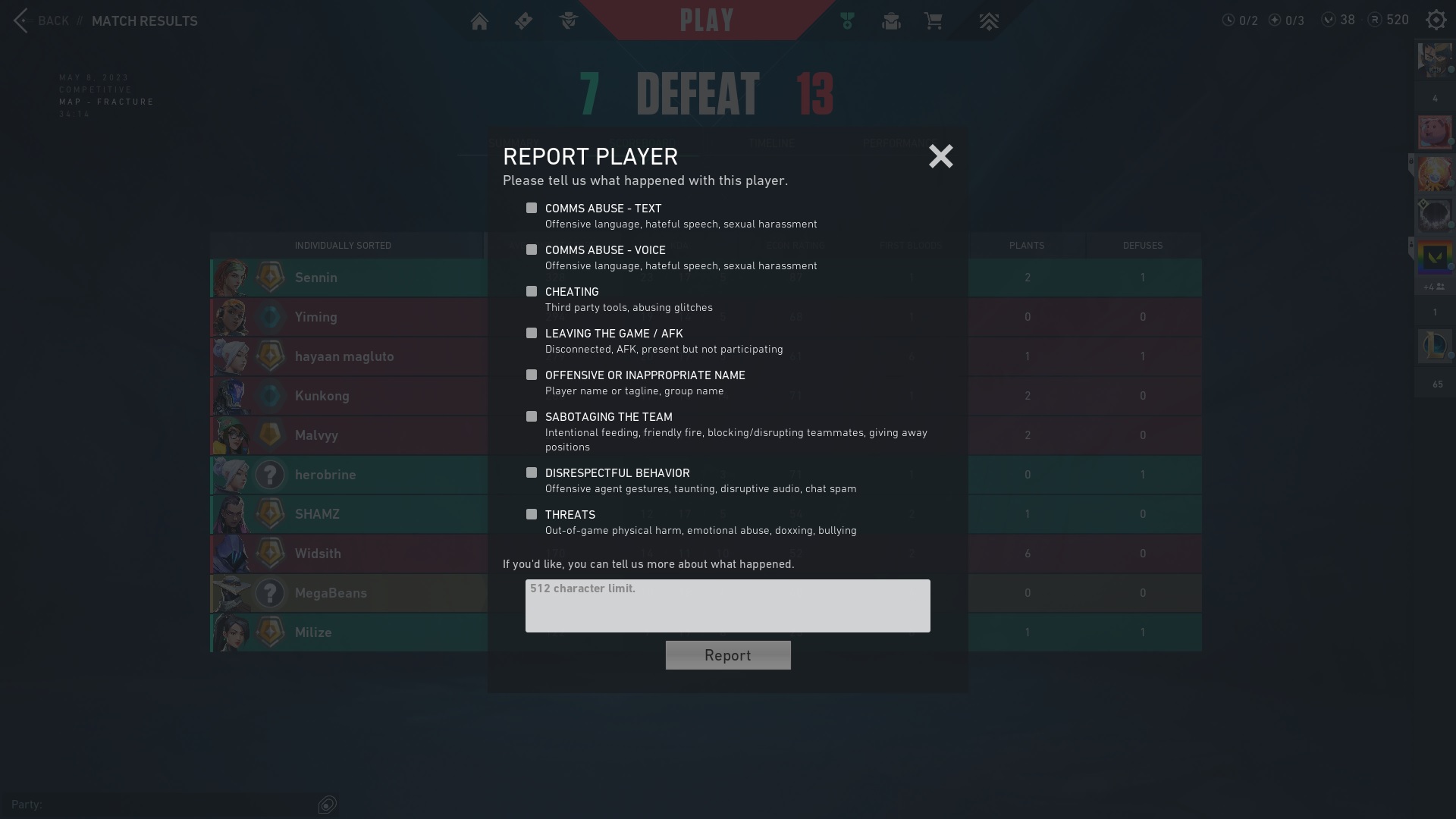
Task: Click Back navigation button
Action: 39,20
